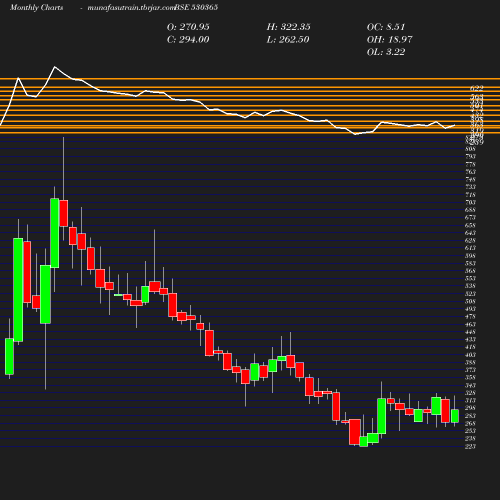Viewport: 500px width, 500px height.
Task: Click the price axis label '808'
Action: pyautogui.click(x=470, y=149)
